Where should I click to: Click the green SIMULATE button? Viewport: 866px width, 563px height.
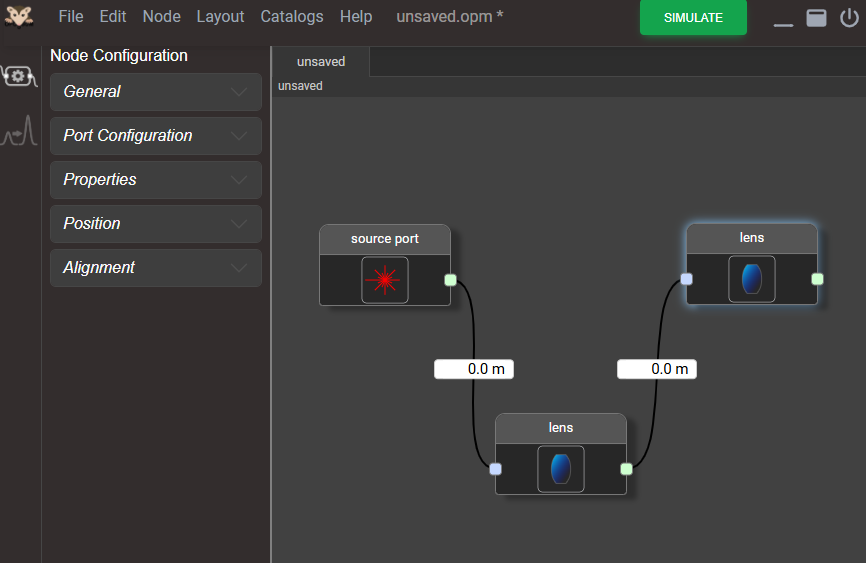693,18
